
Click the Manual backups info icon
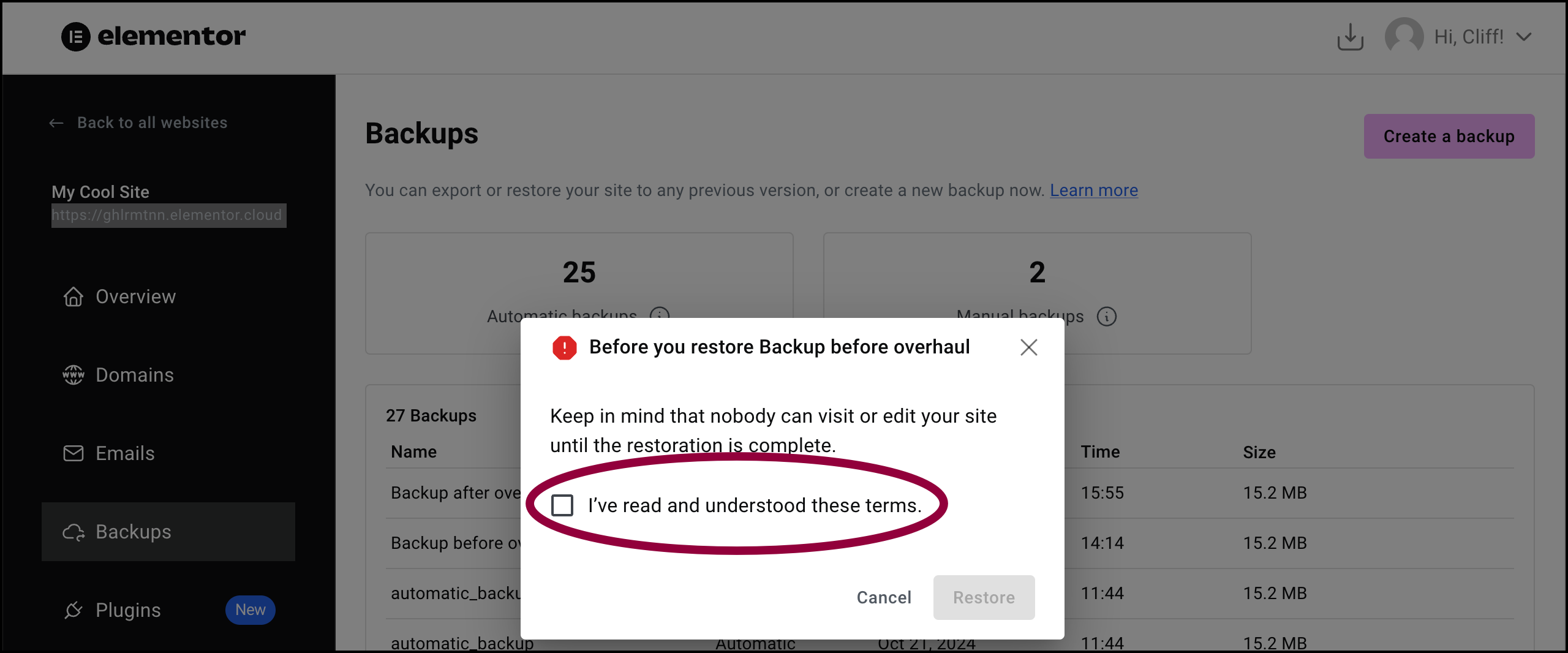point(1107,317)
